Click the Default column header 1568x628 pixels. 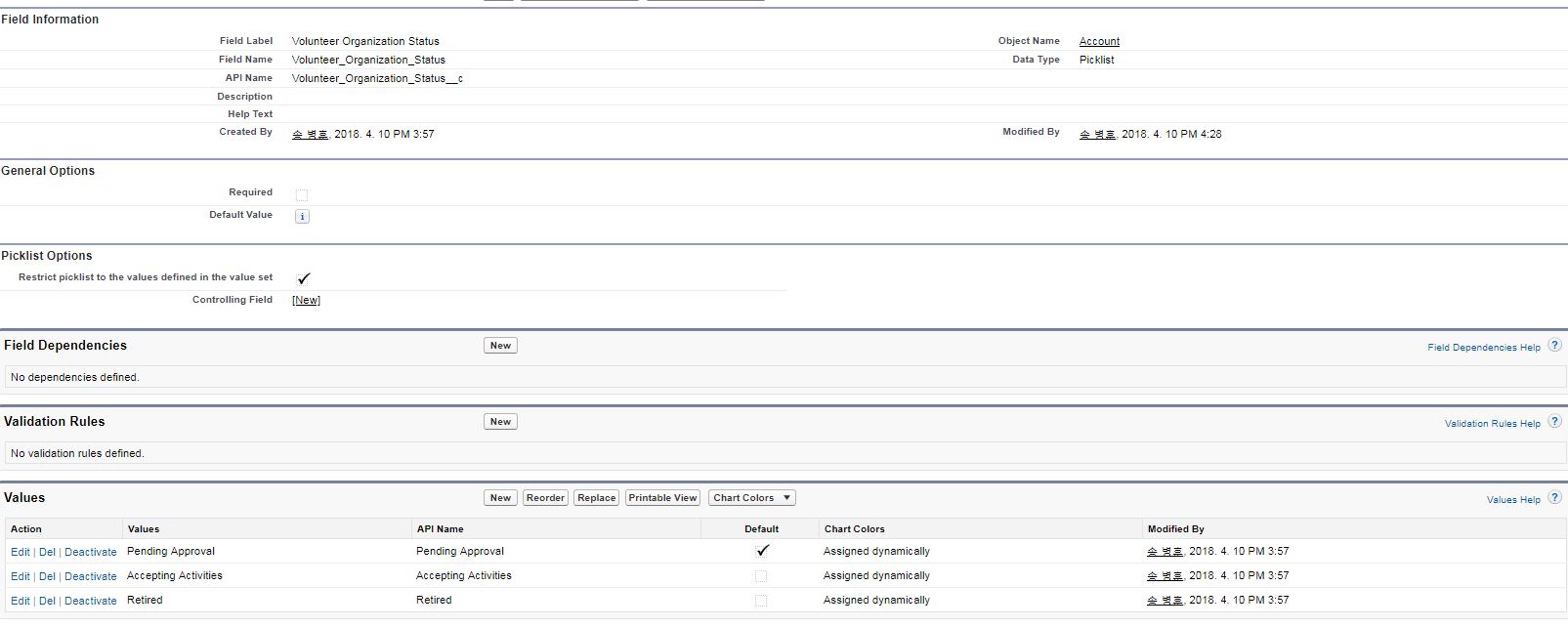click(761, 528)
